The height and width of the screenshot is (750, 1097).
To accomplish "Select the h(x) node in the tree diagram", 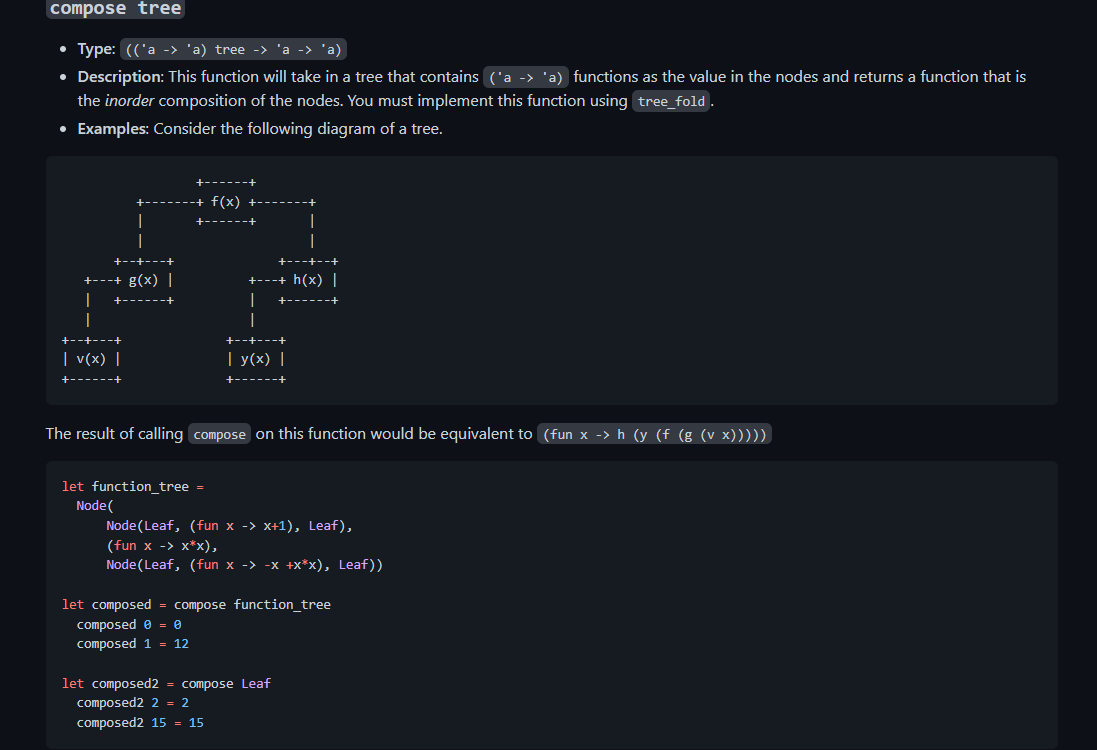I will pos(309,280).
